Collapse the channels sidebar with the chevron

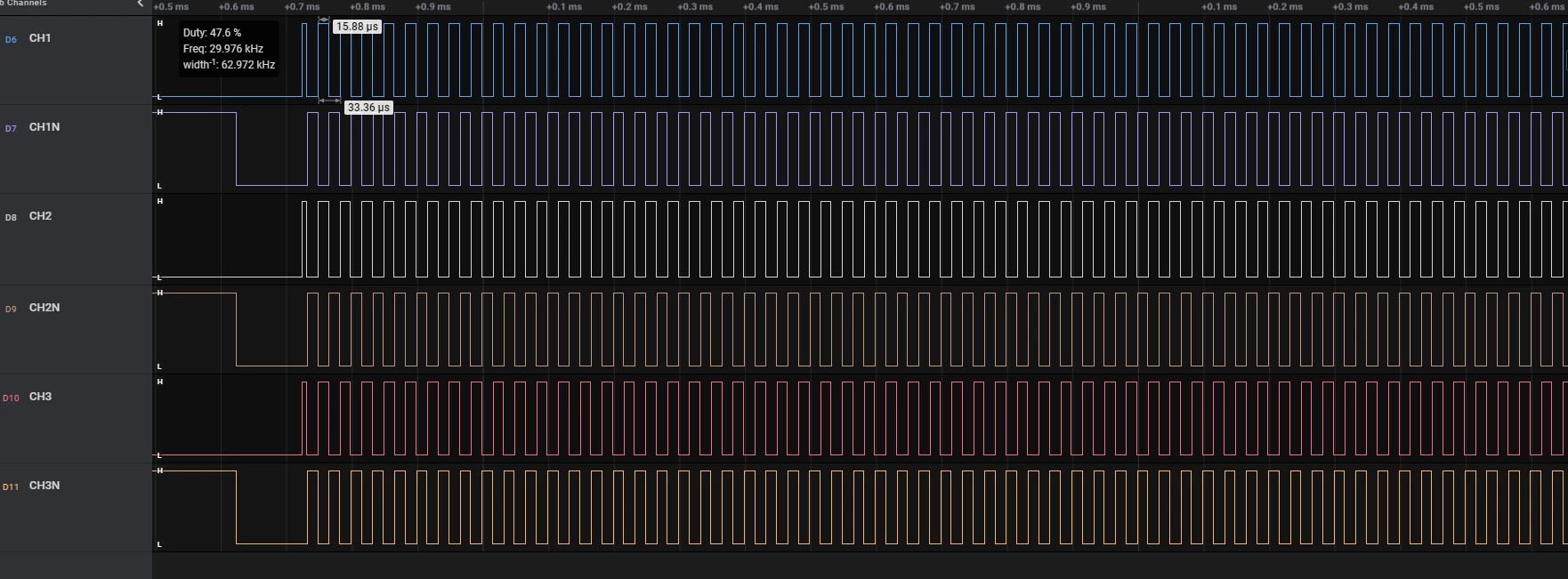140,4
